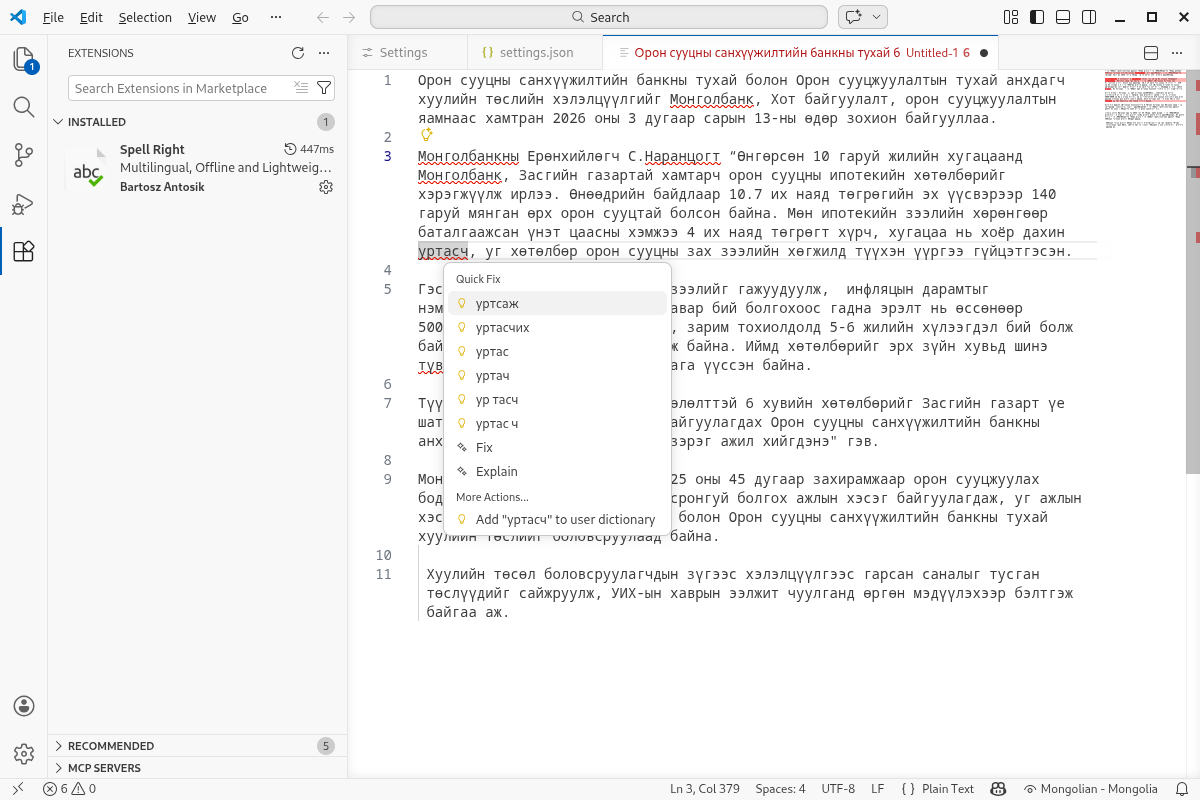Open the Search view in the activity bar
The image size is (1200, 800).
click(x=24, y=103)
